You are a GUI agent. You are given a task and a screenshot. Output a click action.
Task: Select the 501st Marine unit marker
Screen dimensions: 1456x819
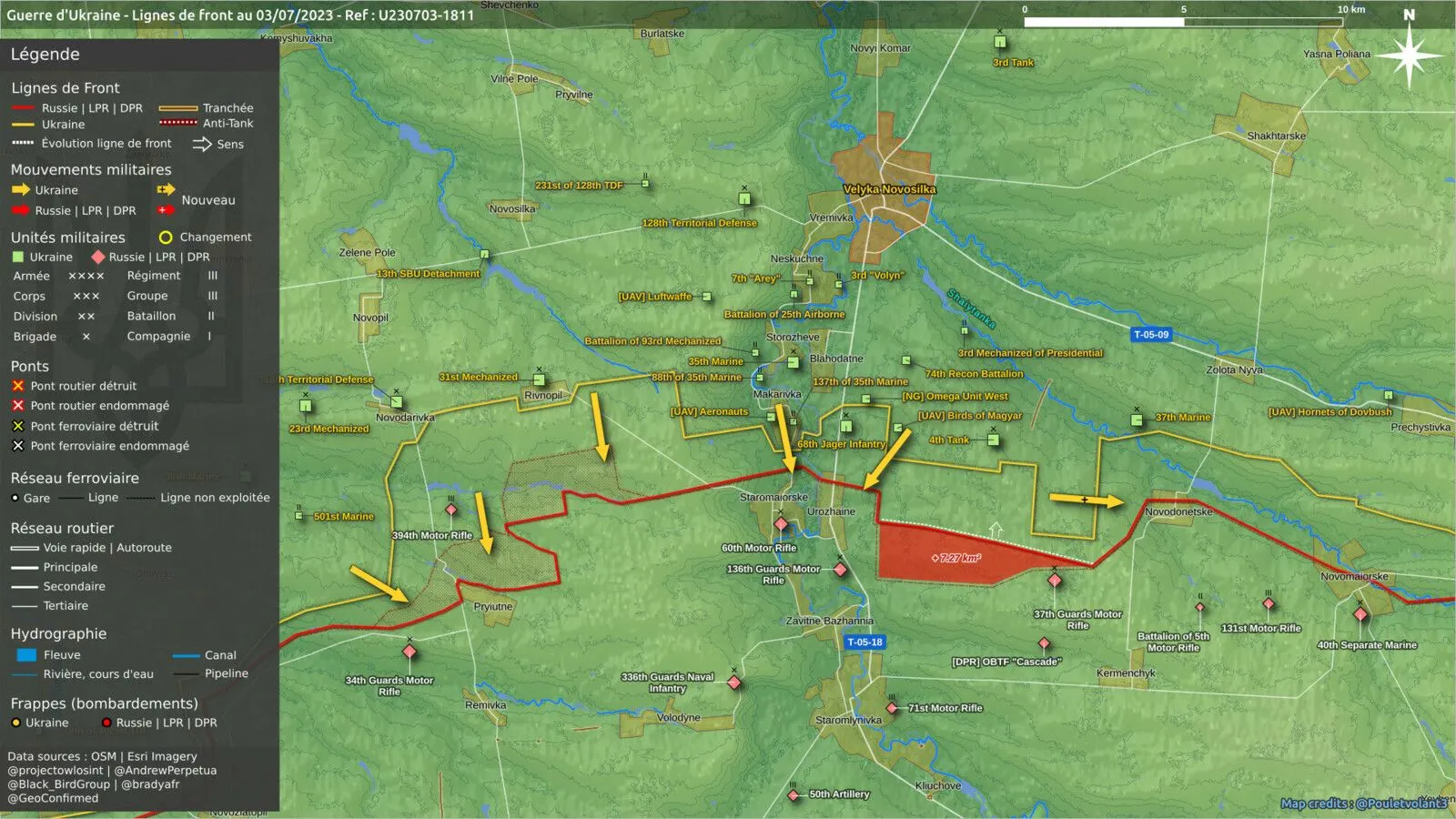point(299,515)
